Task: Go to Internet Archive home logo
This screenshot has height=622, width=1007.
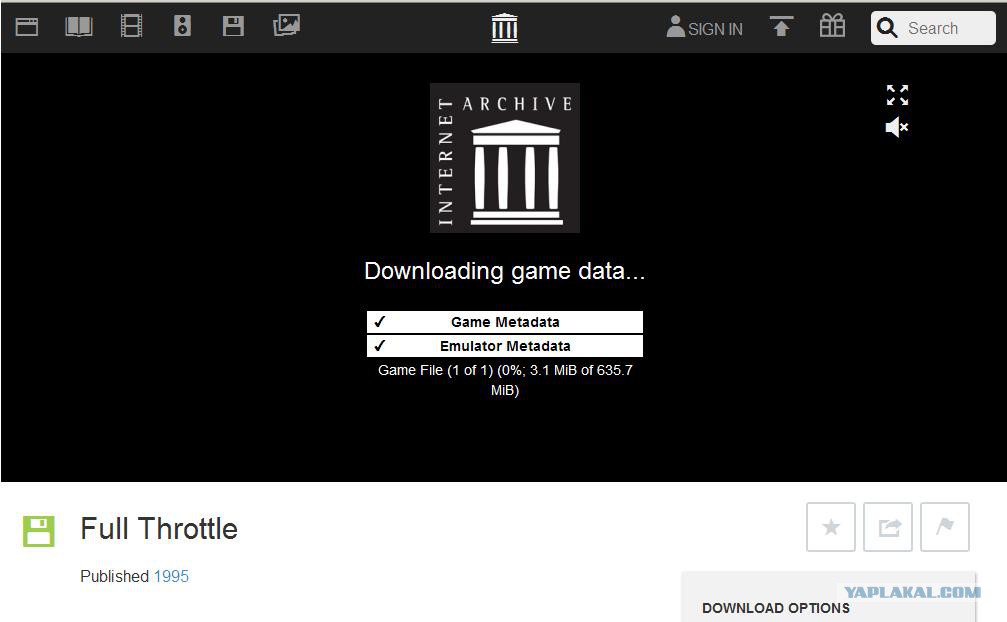Action: tap(505, 28)
